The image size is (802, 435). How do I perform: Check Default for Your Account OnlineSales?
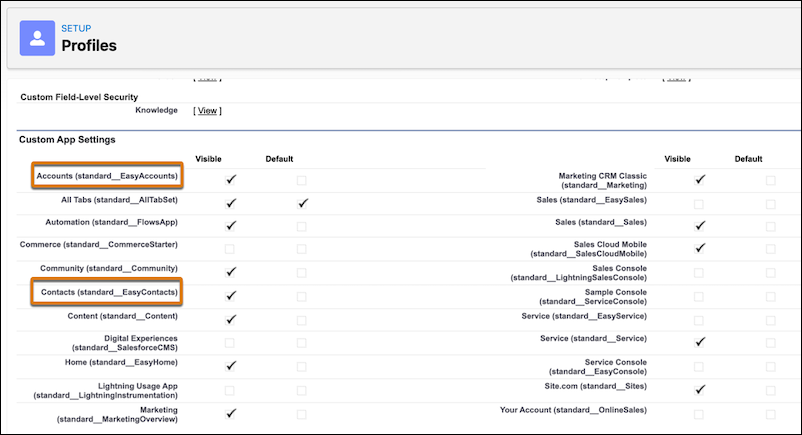(x=771, y=414)
